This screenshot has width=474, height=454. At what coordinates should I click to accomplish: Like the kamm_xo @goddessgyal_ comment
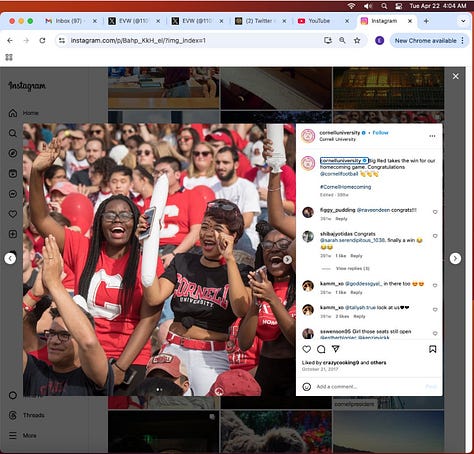click(x=435, y=285)
